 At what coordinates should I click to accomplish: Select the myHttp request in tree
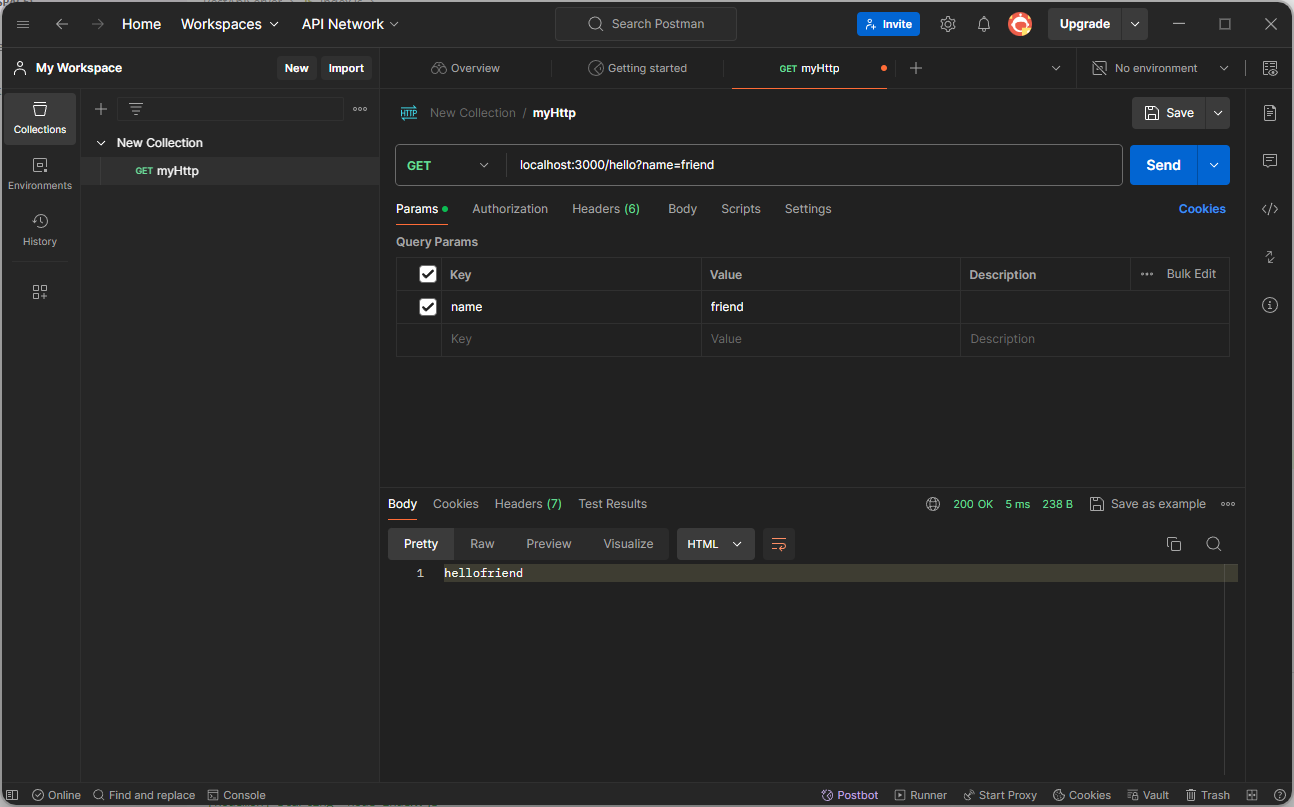click(x=230, y=171)
